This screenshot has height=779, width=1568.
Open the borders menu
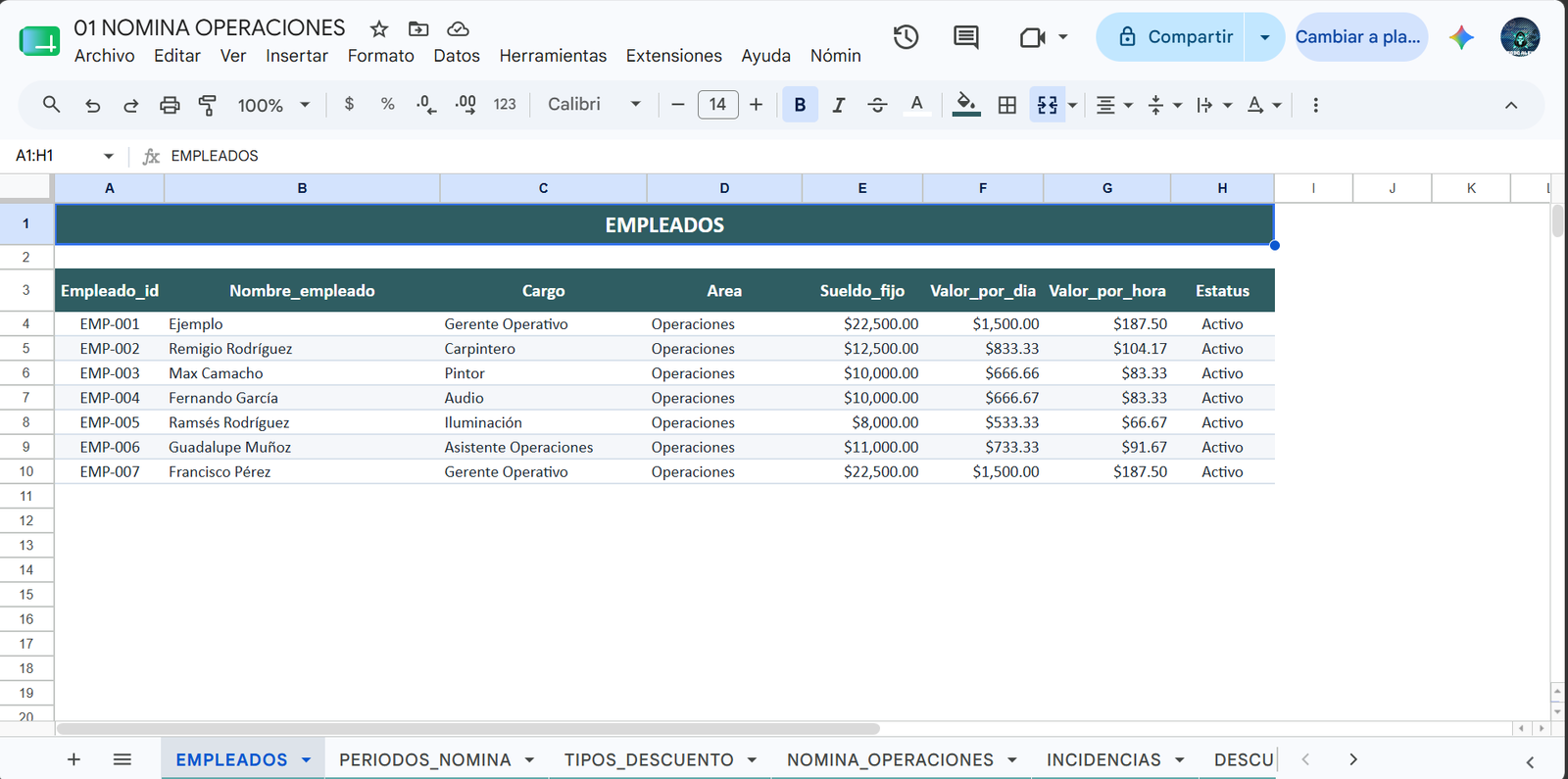1006,105
